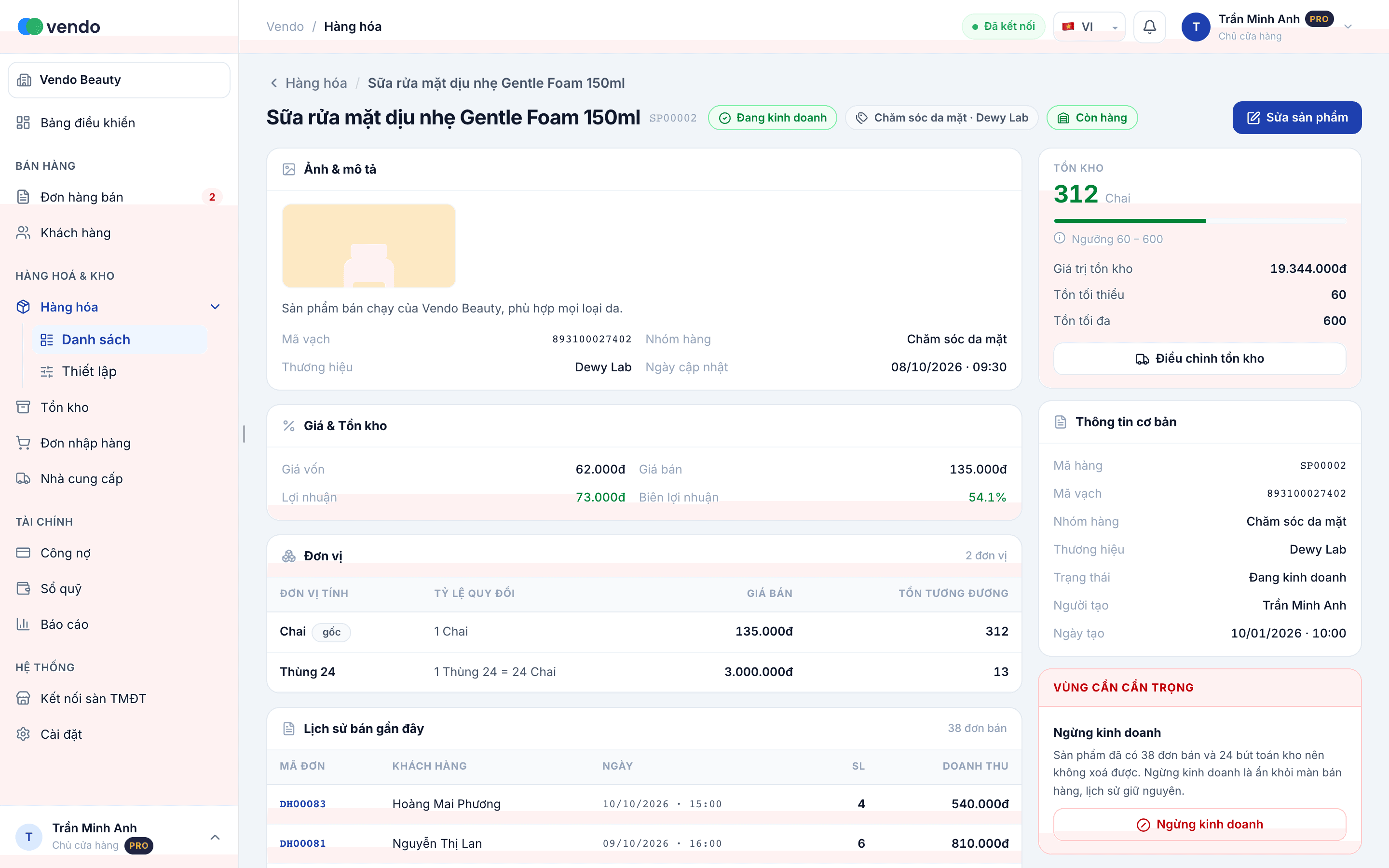Click the Tồn kho archive icon

[23, 407]
